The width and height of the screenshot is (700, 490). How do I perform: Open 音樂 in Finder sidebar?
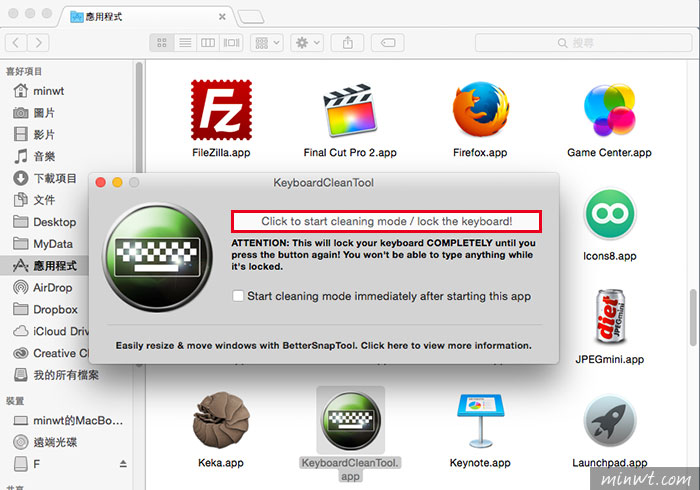pyautogui.click(x=34, y=157)
